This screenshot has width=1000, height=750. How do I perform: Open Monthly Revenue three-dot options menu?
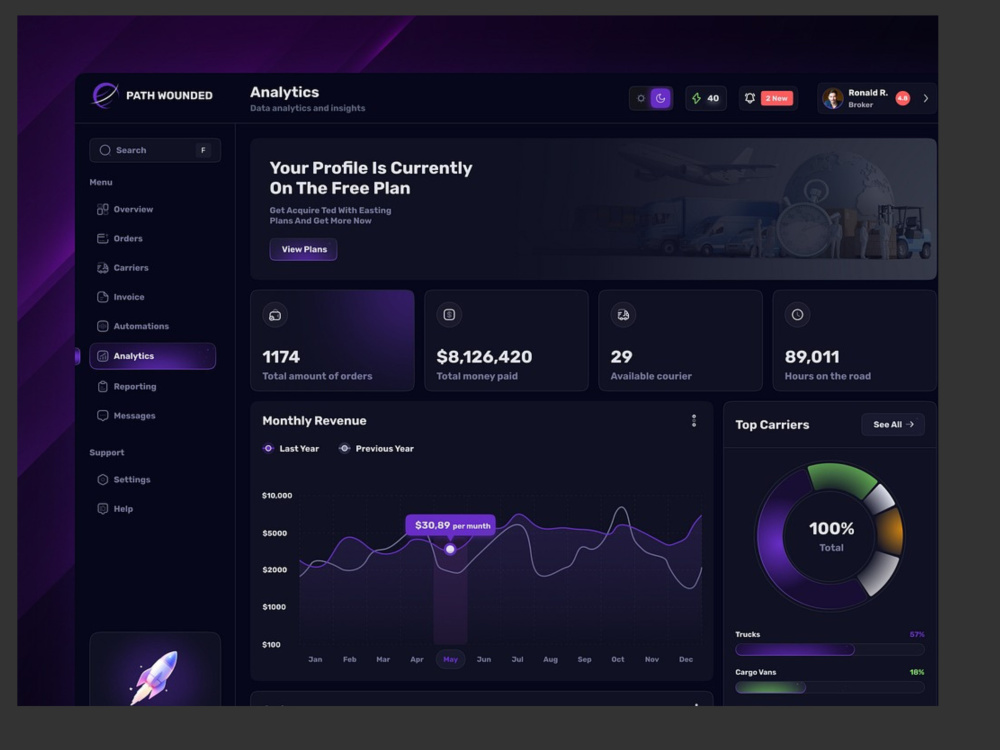(694, 421)
